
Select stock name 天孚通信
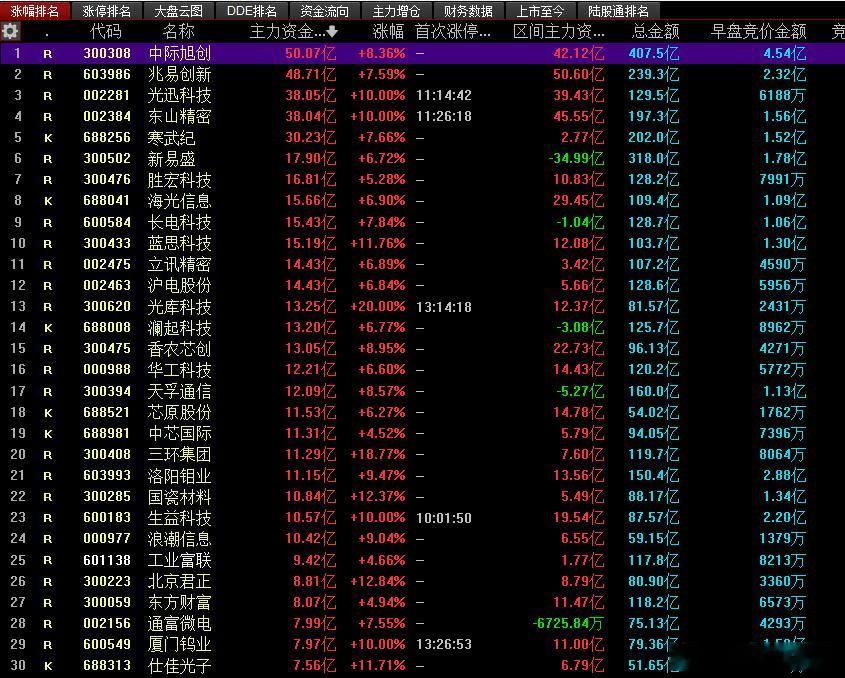tap(179, 391)
